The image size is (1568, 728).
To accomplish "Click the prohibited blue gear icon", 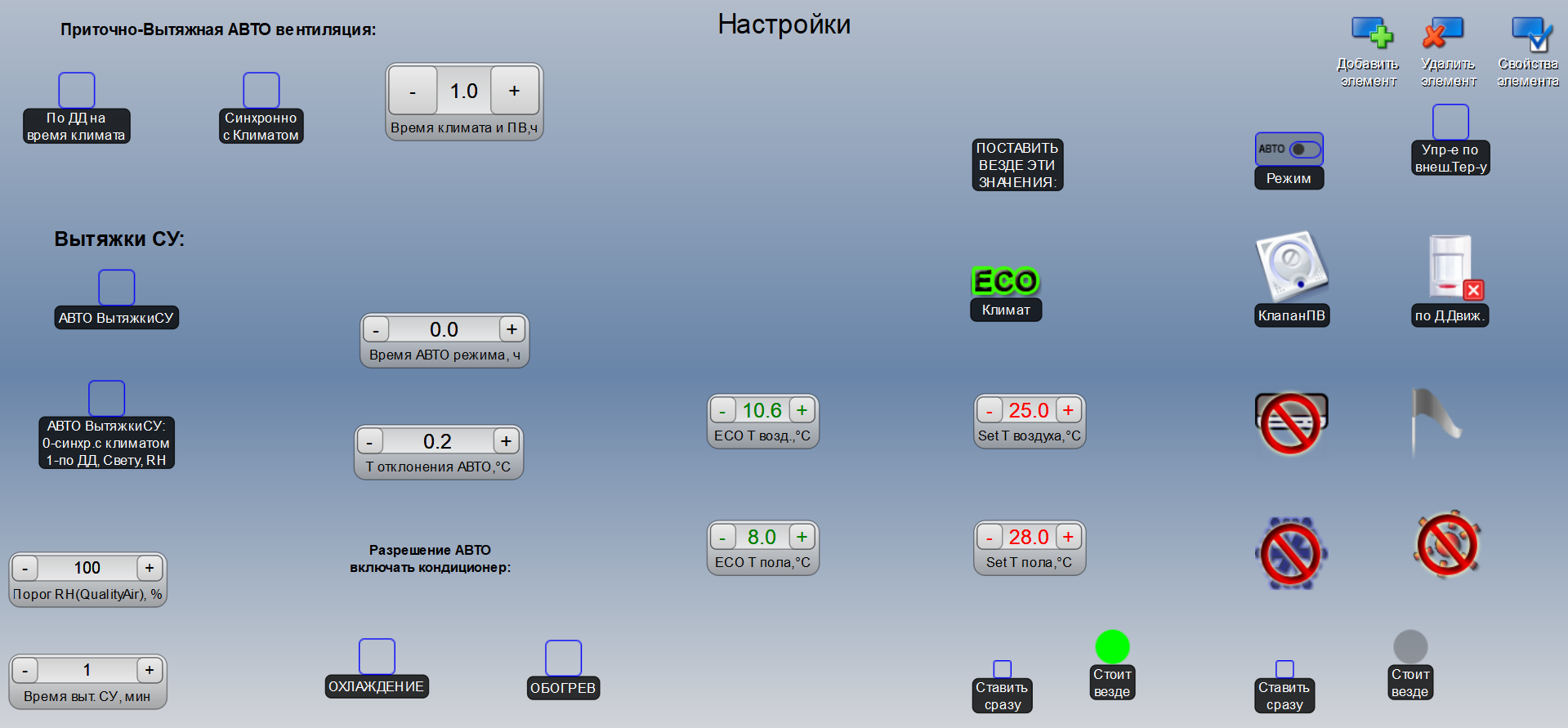I will 1290,553.
